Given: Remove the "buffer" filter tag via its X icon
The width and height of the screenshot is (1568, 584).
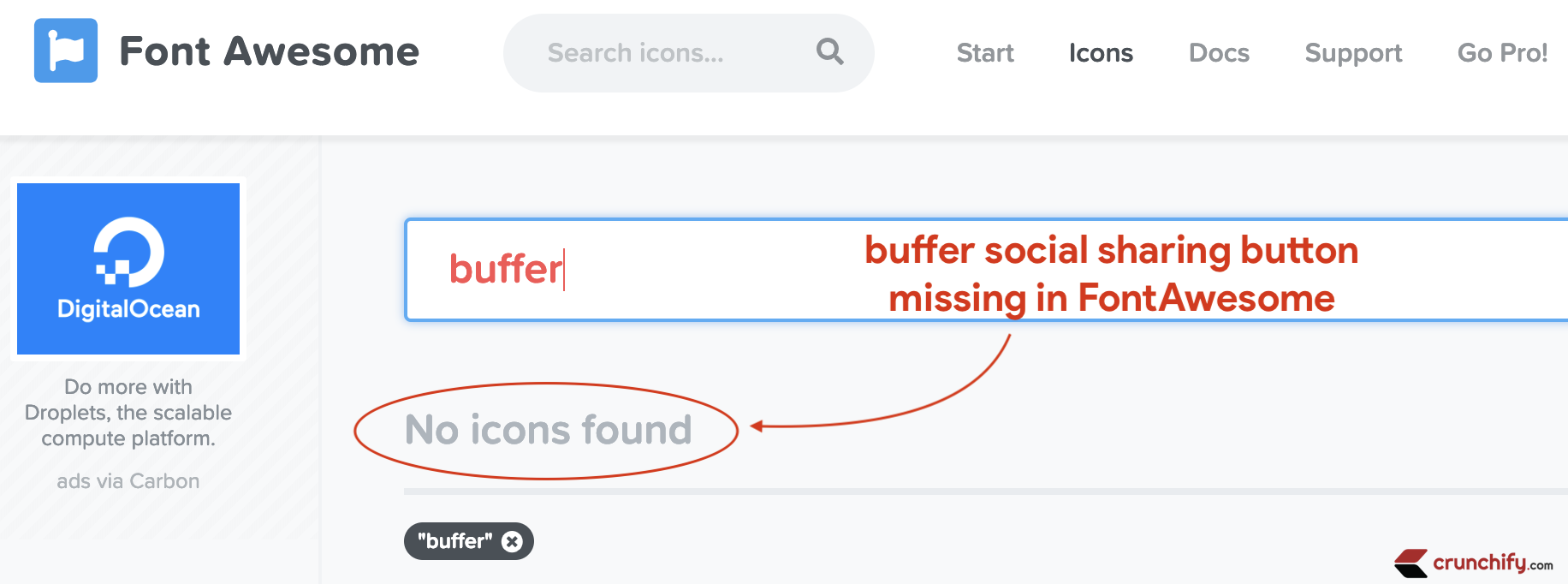Looking at the screenshot, I should (x=512, y=540).
